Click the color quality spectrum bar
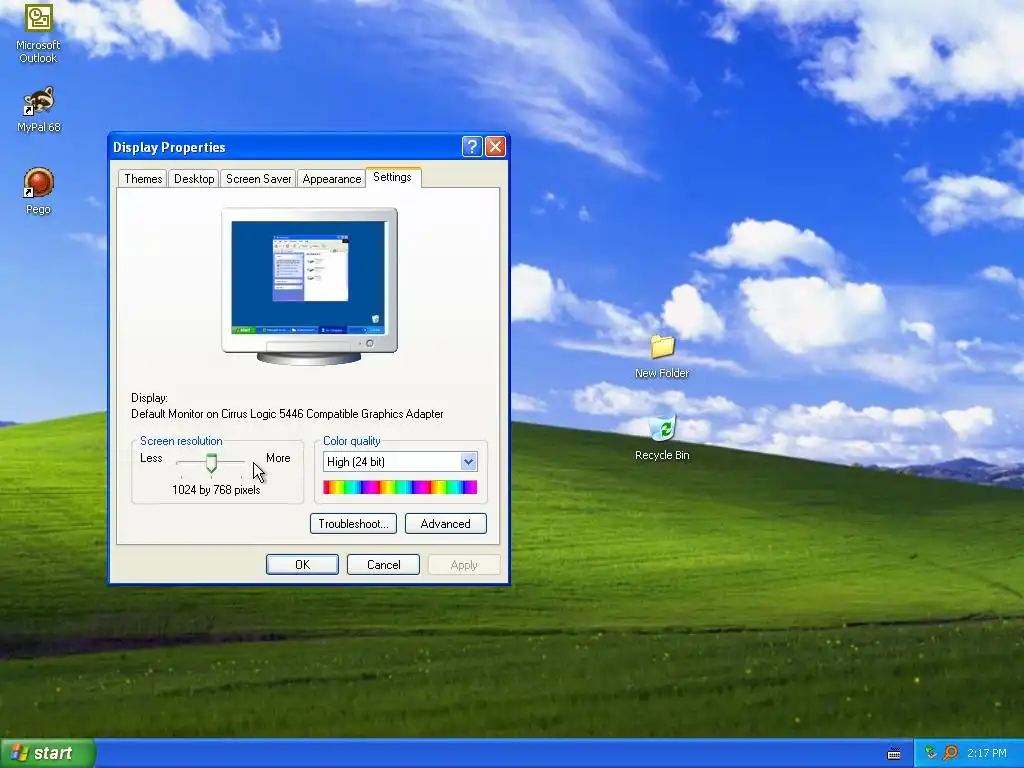 [x=400, y=487]
